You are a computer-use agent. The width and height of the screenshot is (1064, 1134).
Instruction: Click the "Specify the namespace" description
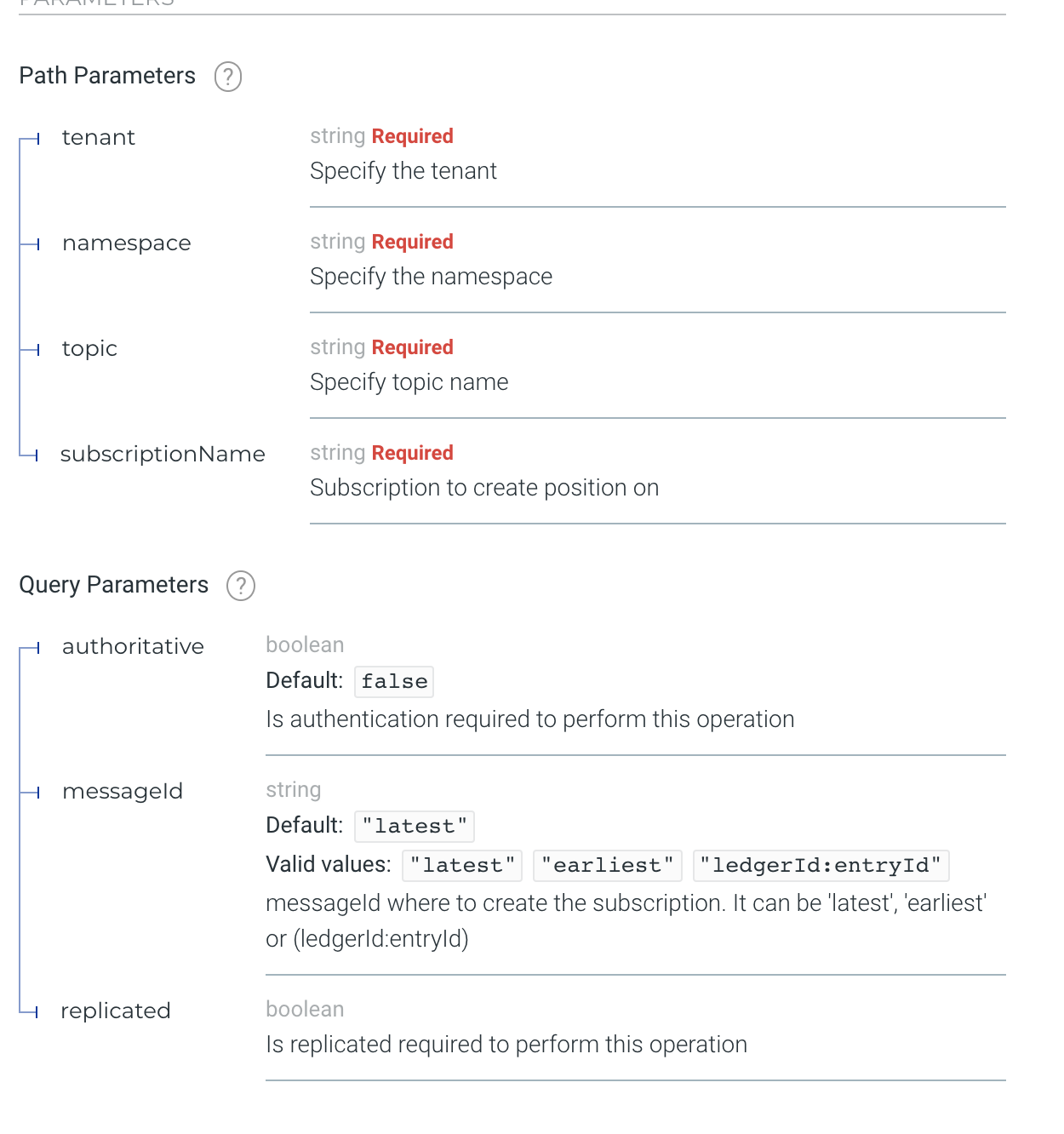[x=431, y=277]
